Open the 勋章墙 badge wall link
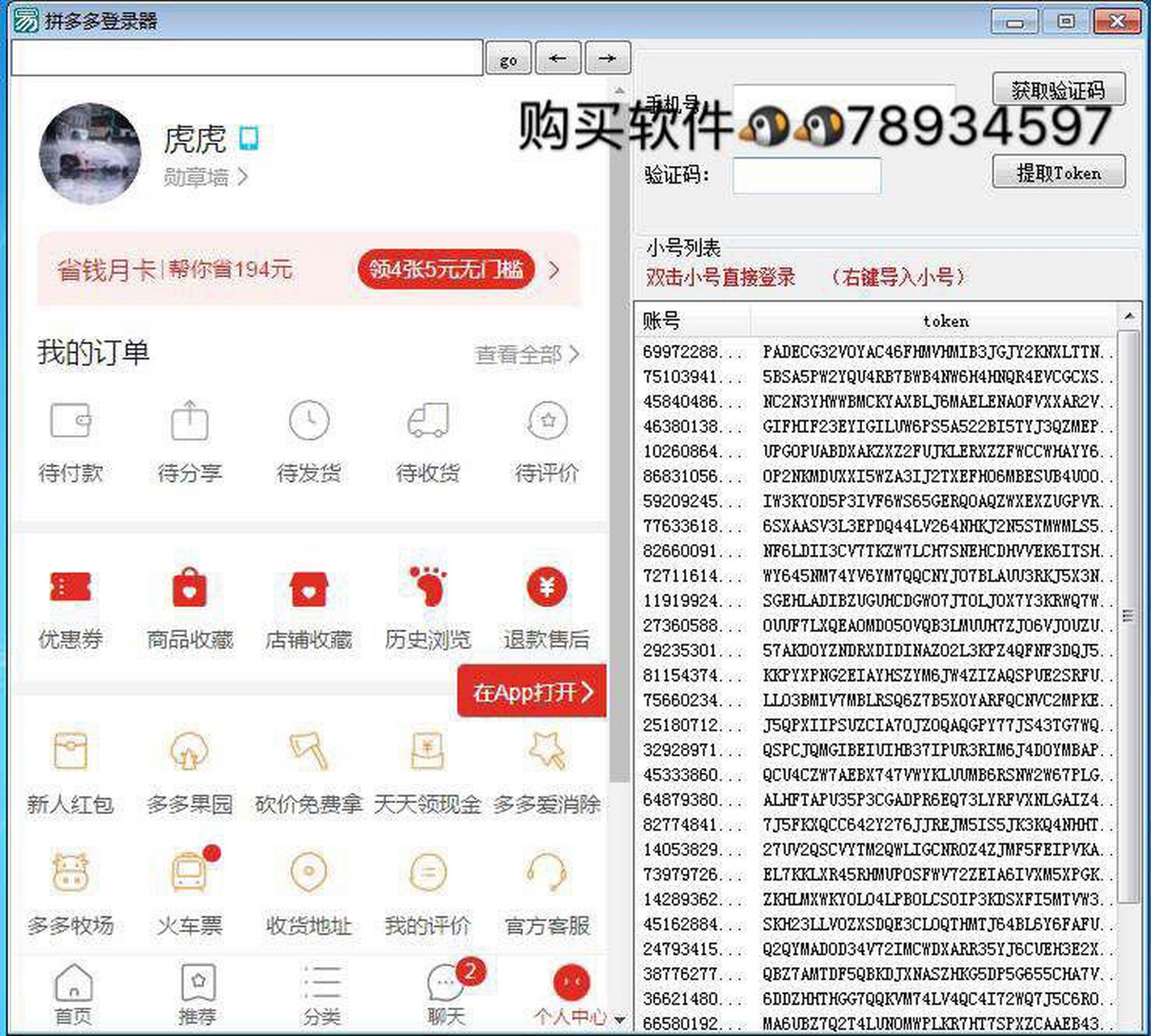This screenshot has width=1151, height=1036. [x=206, y=176]
